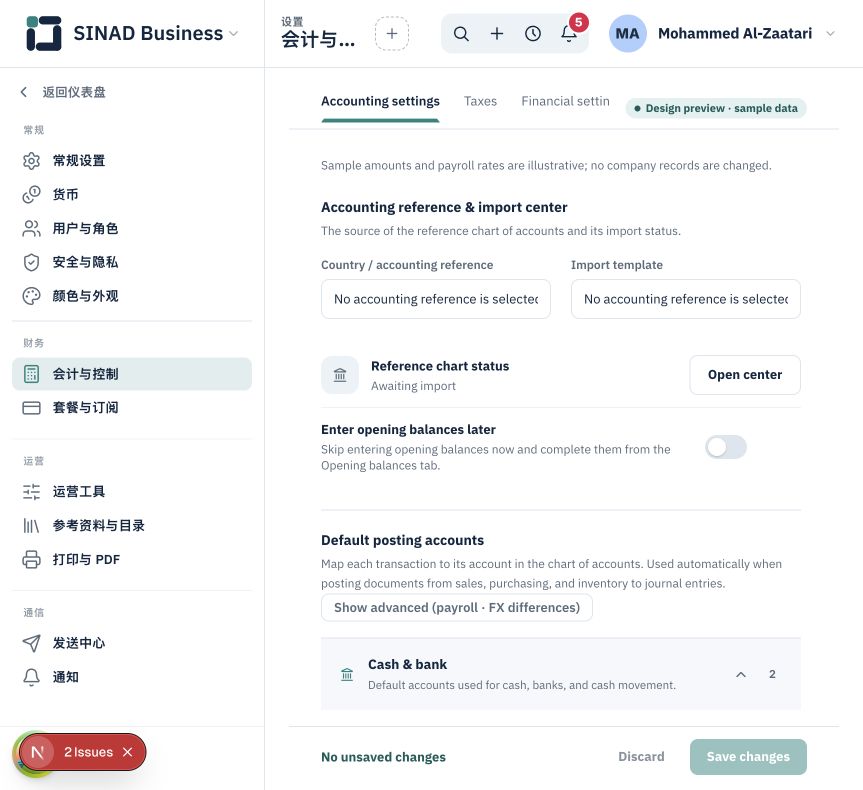Screen dimensions: 863x790
Task: Click the coins icon for 货币
Action: 31,194
